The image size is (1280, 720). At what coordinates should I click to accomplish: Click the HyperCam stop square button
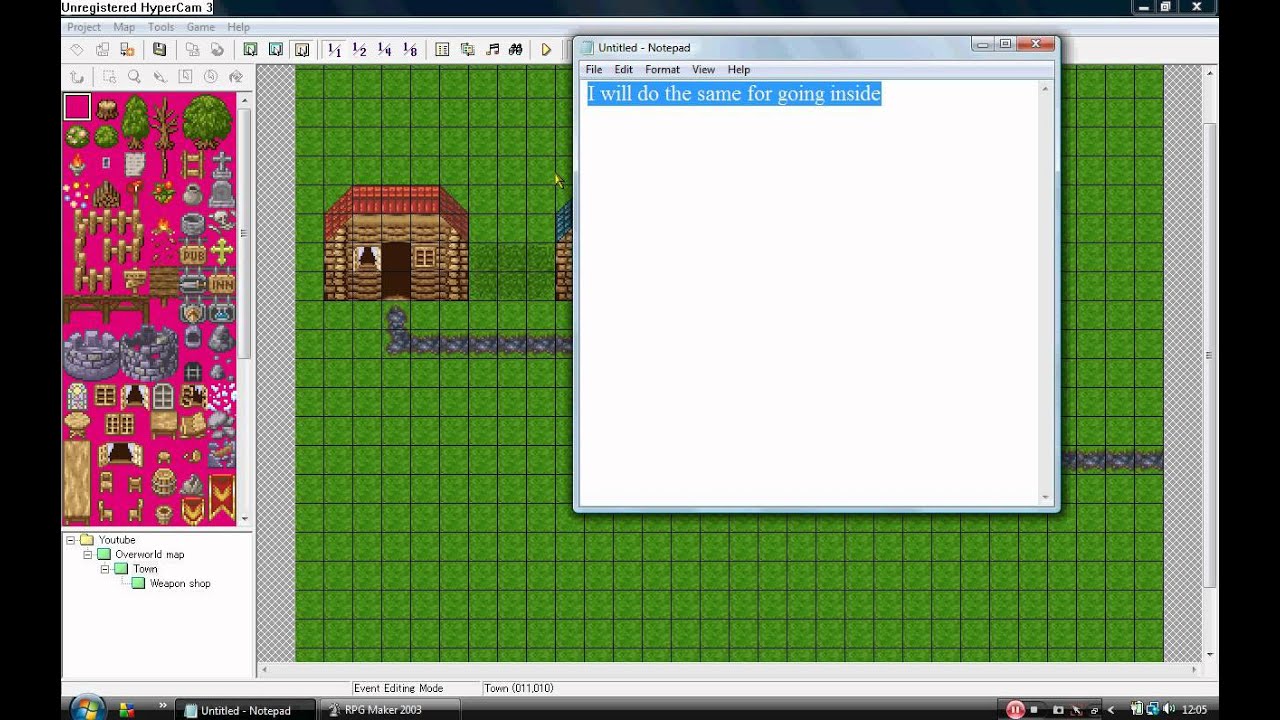[1036, 710]
